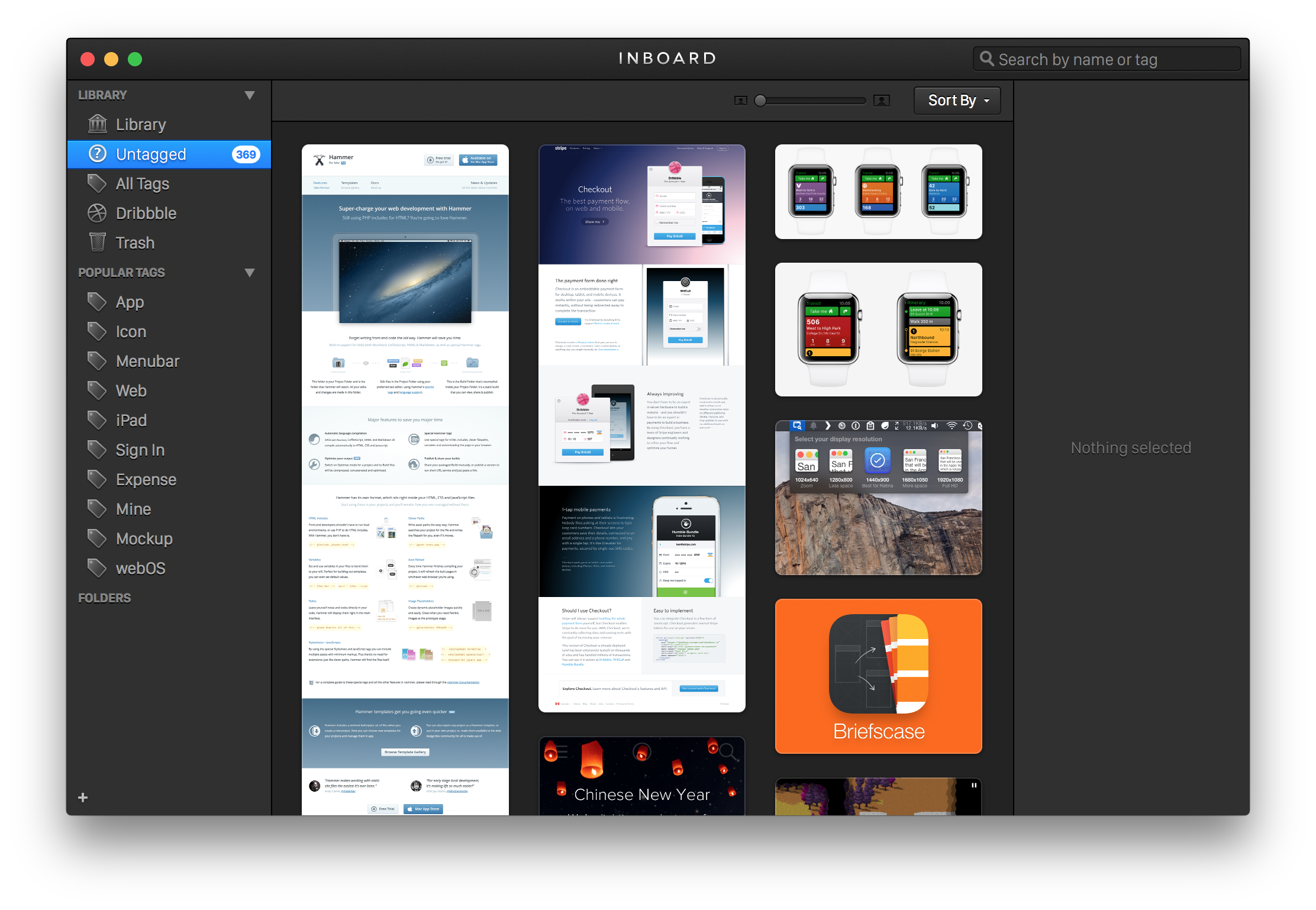This screenshot has width=1316, height=910.
Task: Collapse the Popular Tags section triangle
Action: click(250, 273)
